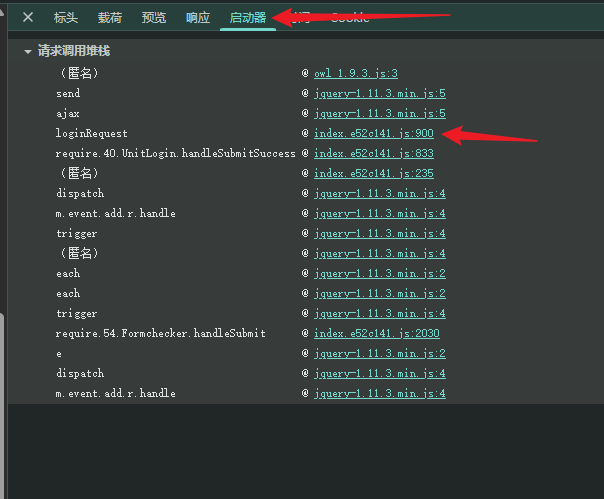
Task: Open index.e52c141.js:235 source link
Action: [x=374, y=173]
